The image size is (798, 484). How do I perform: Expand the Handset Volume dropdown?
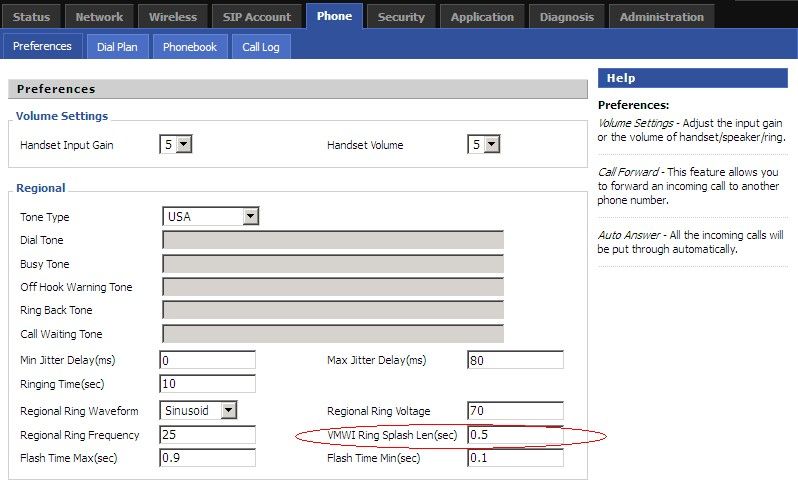[484, 145]
